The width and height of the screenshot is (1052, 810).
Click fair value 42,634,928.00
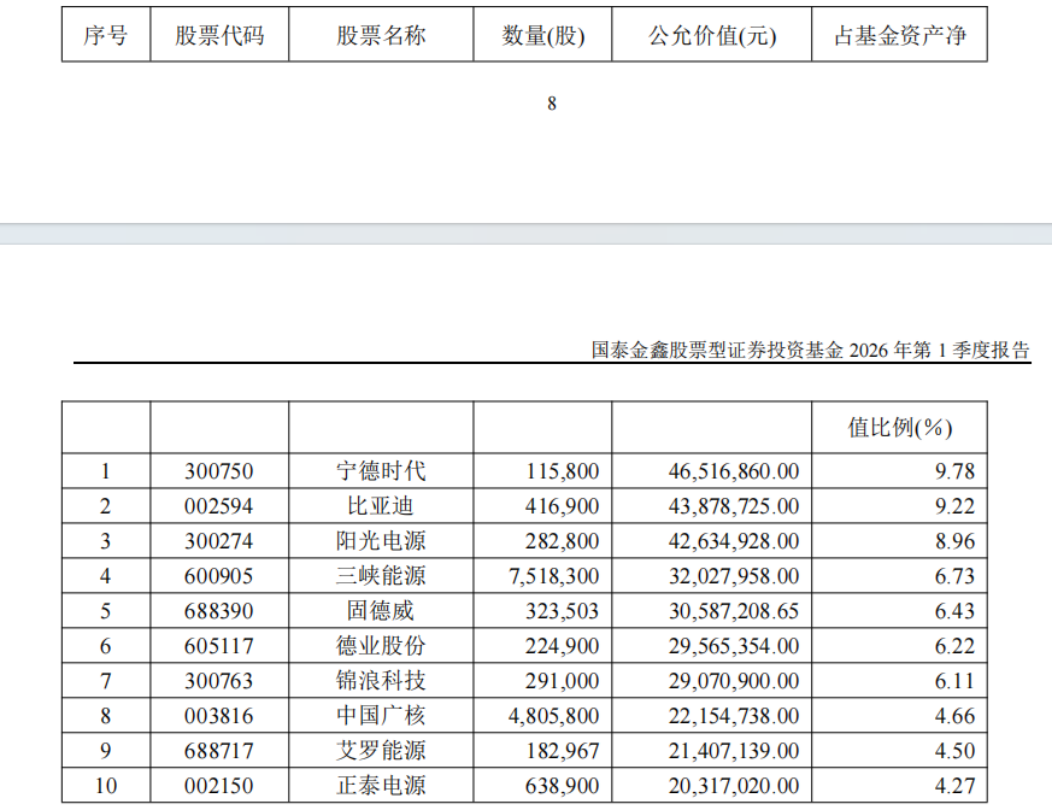(x=733, y=541)
